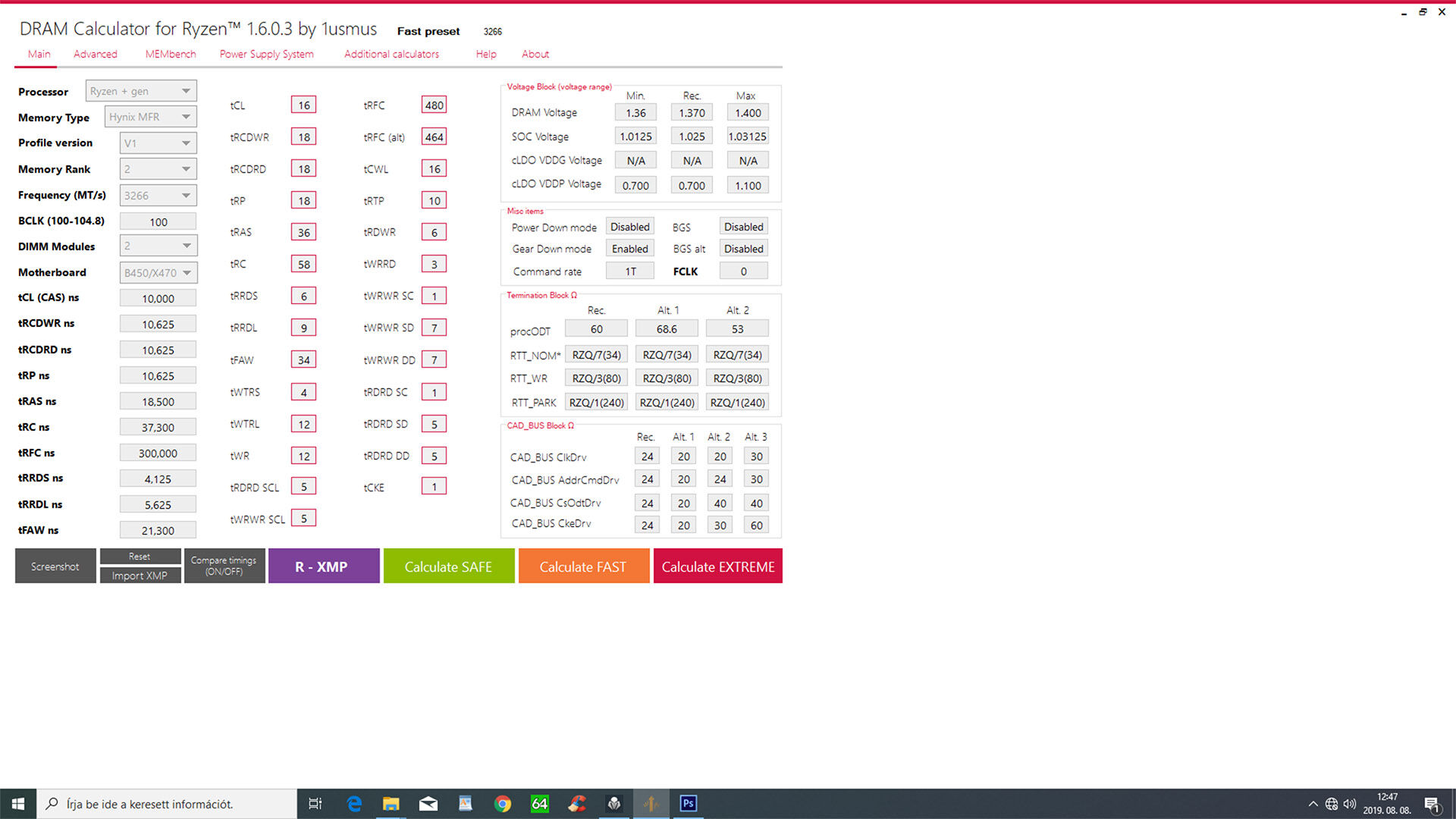Click procODT Alt. 1 value 68.6
The image size is (1456, 819).
(667, 328)
